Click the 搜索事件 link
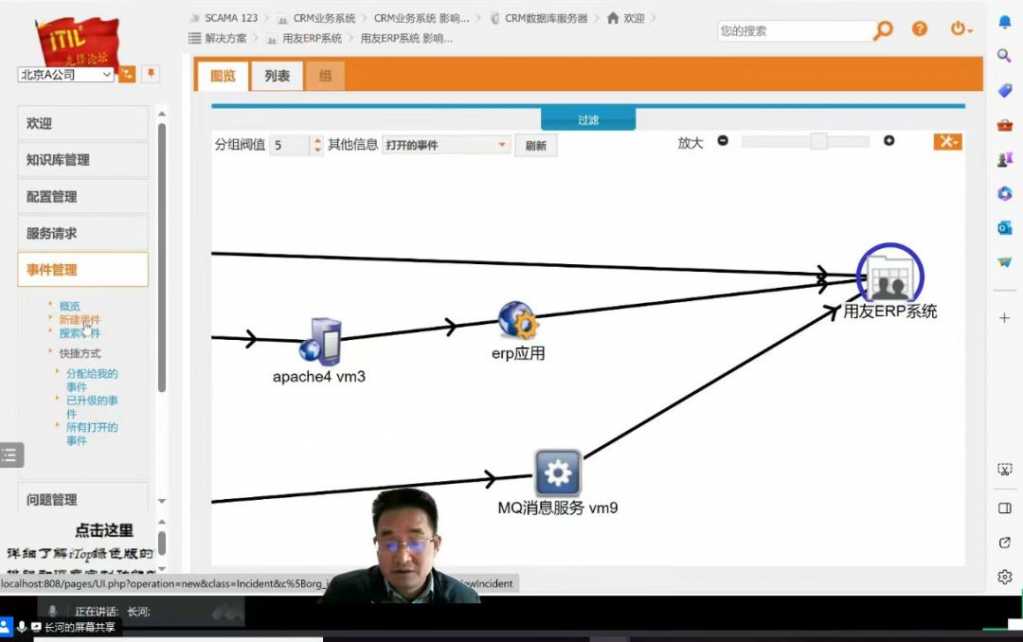The height and width of the screenshot is (642, 1023). [x=80, y=333]
